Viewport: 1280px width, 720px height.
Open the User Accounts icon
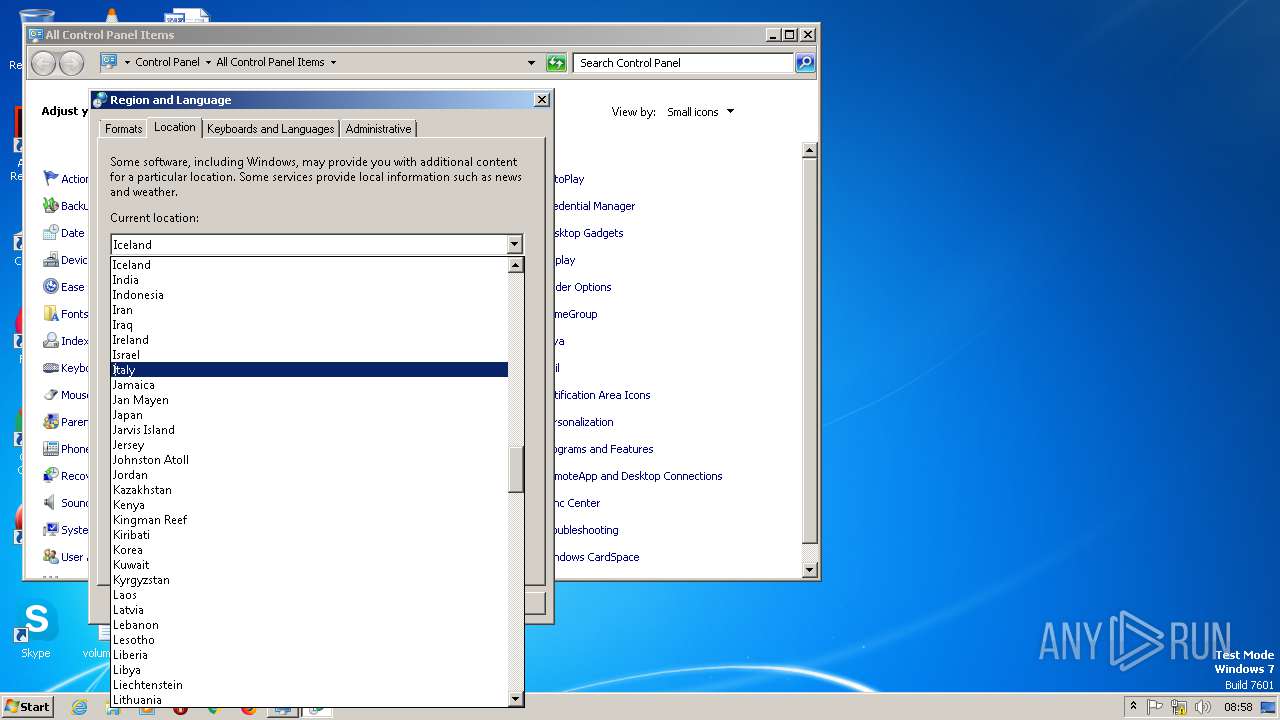tap(51, 556)
